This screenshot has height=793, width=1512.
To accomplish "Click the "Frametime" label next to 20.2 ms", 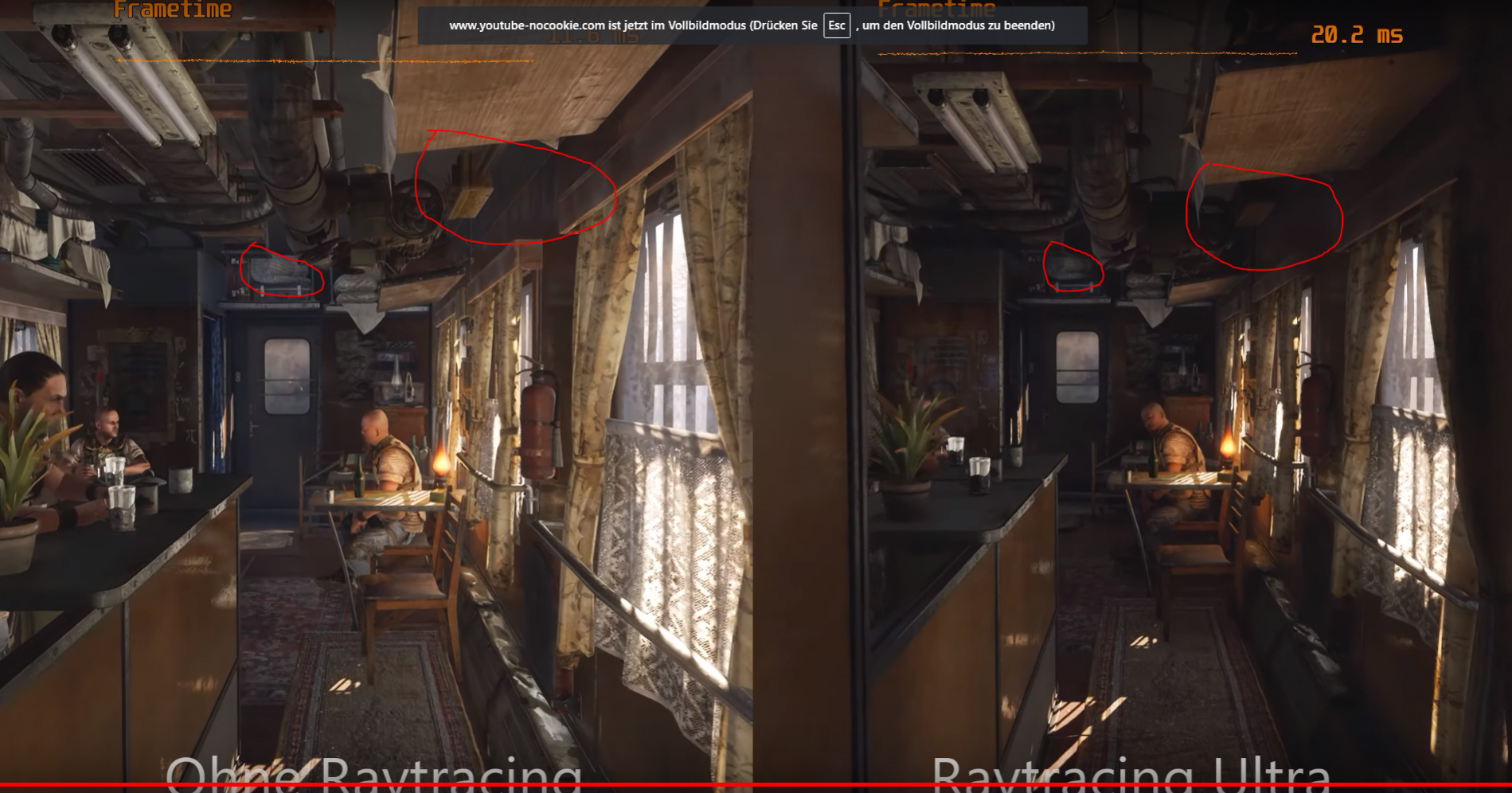I will click(936, 10).
